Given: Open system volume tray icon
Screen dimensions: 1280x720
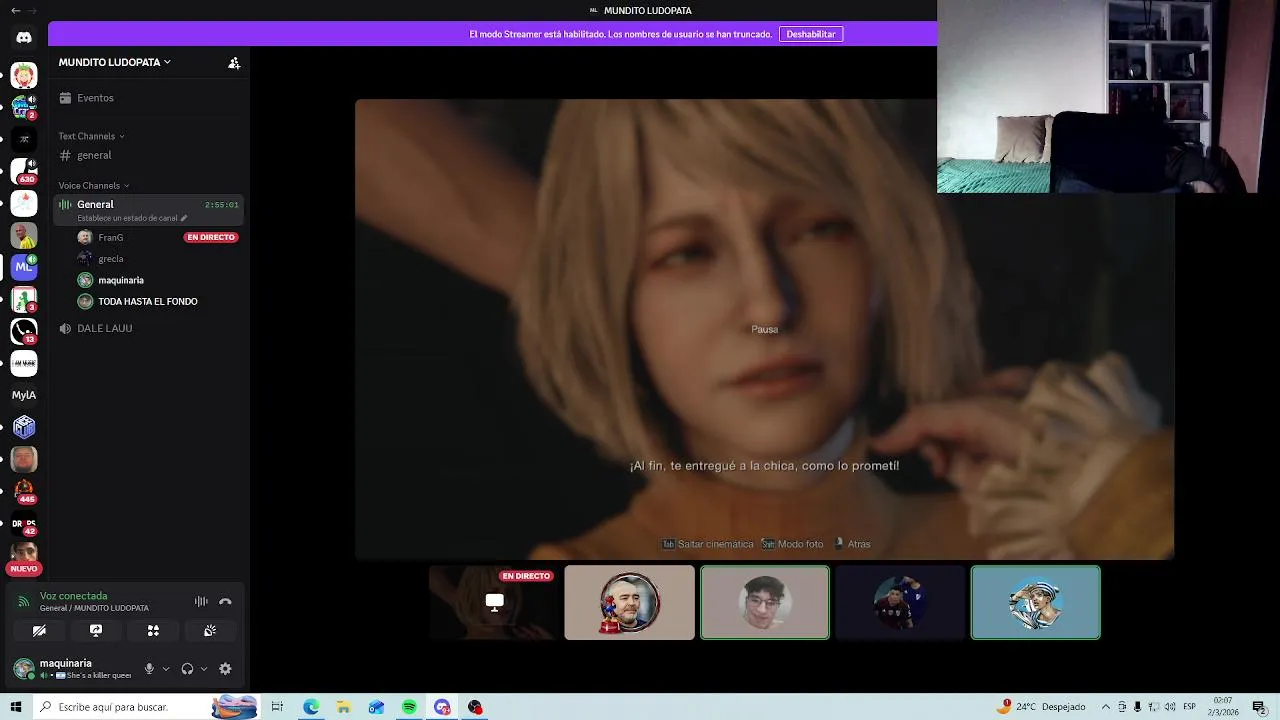Looking at the screenshot, I should pyautogui.click(x=1170, y=707).
